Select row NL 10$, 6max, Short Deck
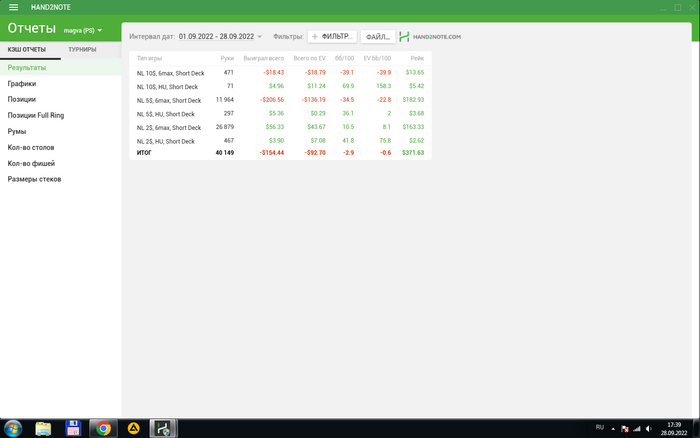Screen dimensions: 700x438 (280, 73)
